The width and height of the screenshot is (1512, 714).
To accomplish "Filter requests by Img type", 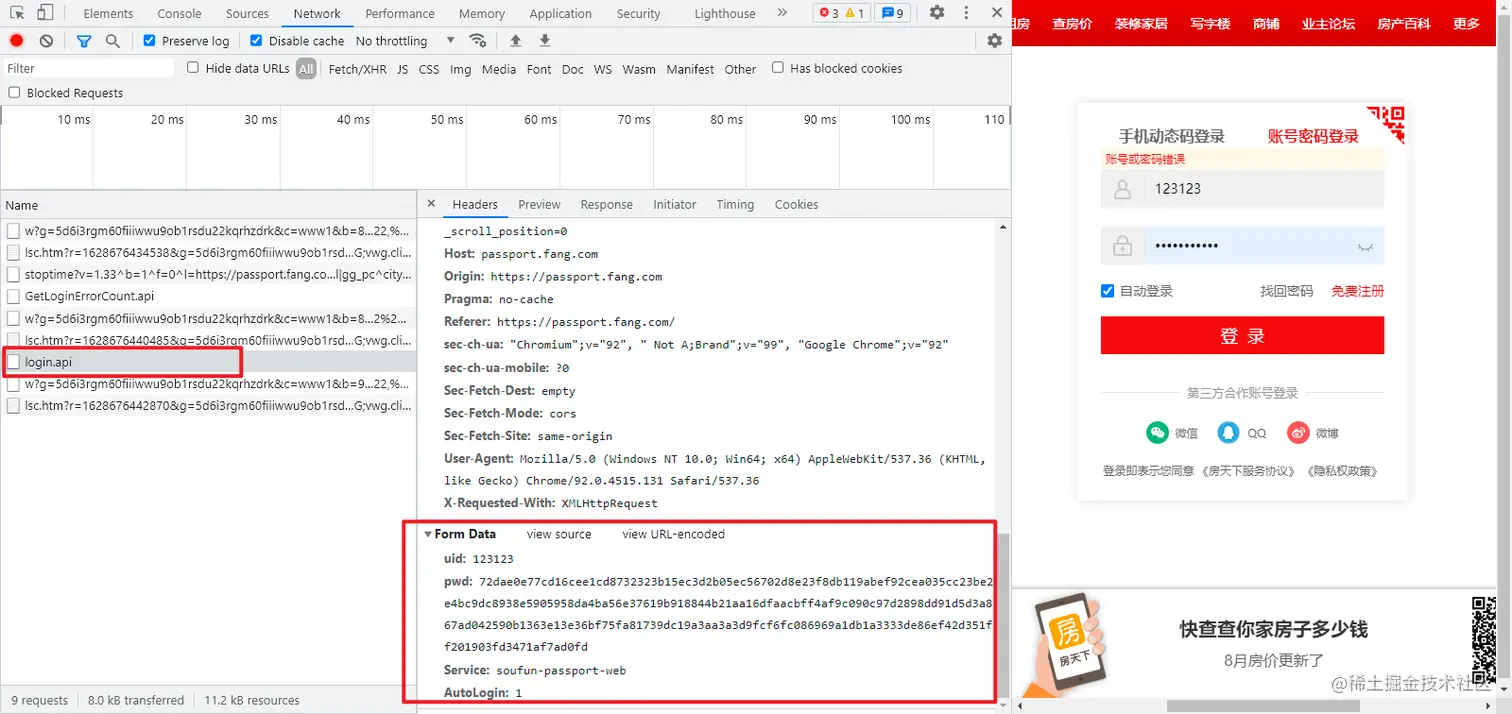I will point(460,69).
